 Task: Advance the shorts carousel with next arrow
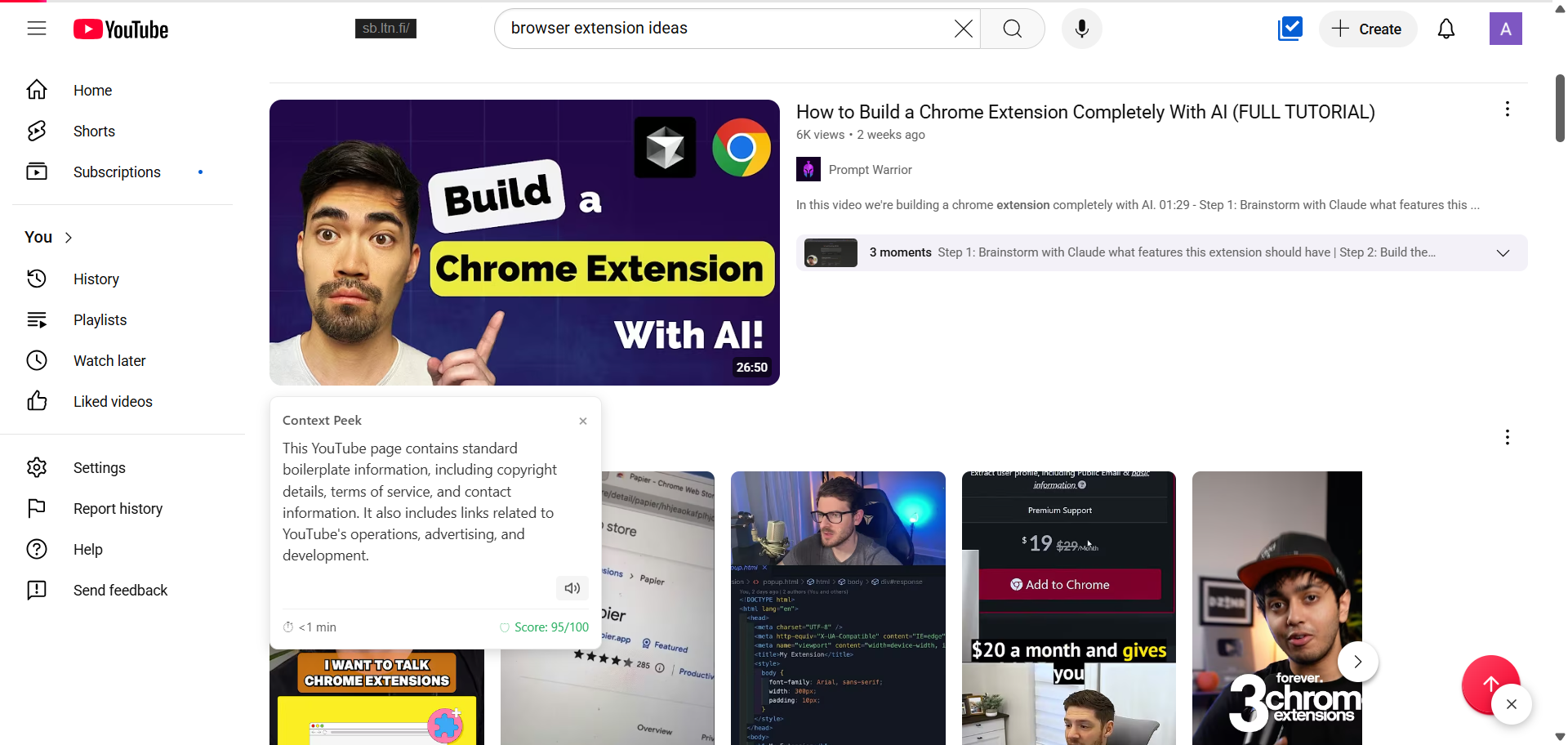[x=1358, y=662]
